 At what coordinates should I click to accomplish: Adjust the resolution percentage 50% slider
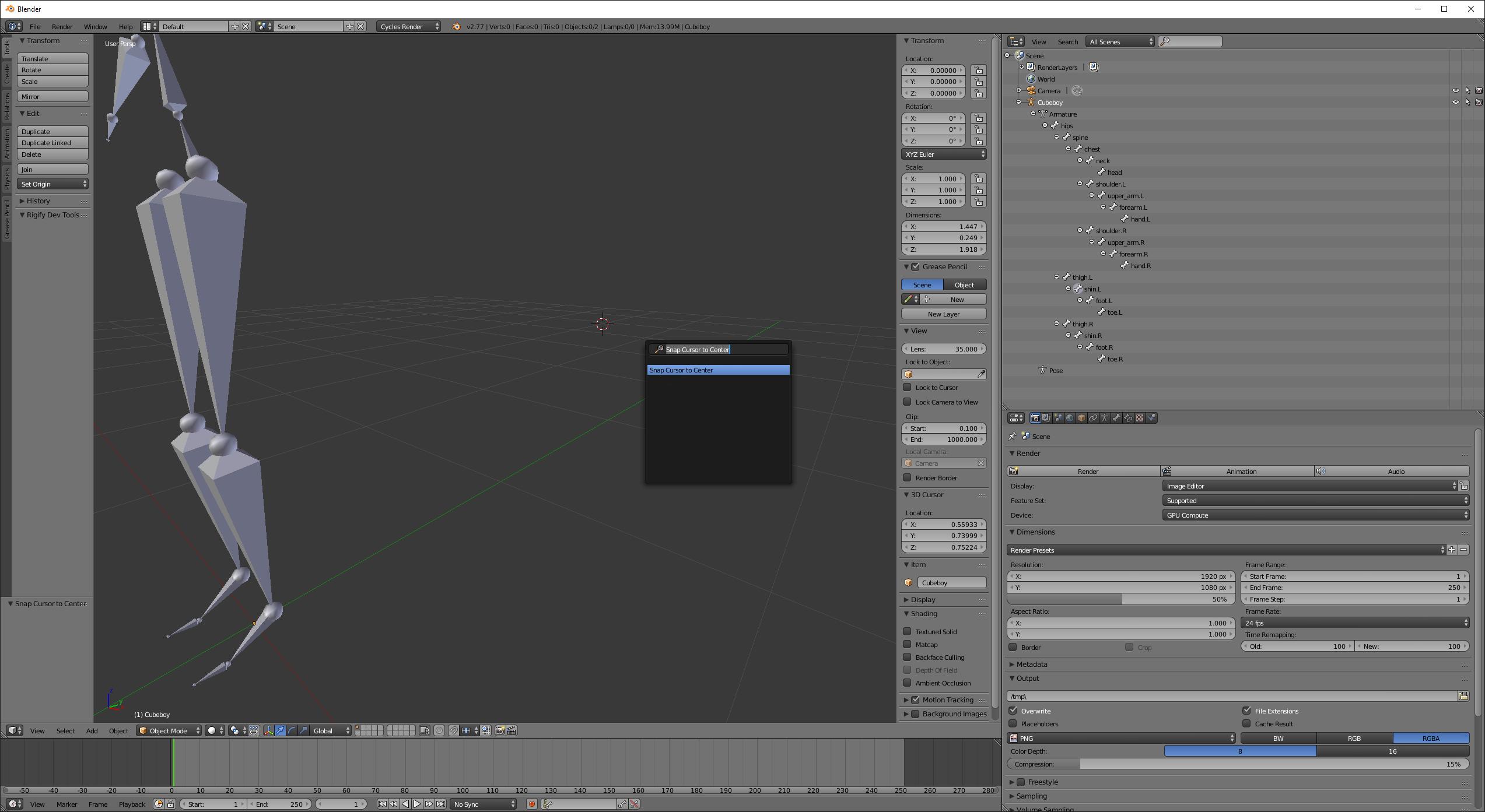[1120, 599]
